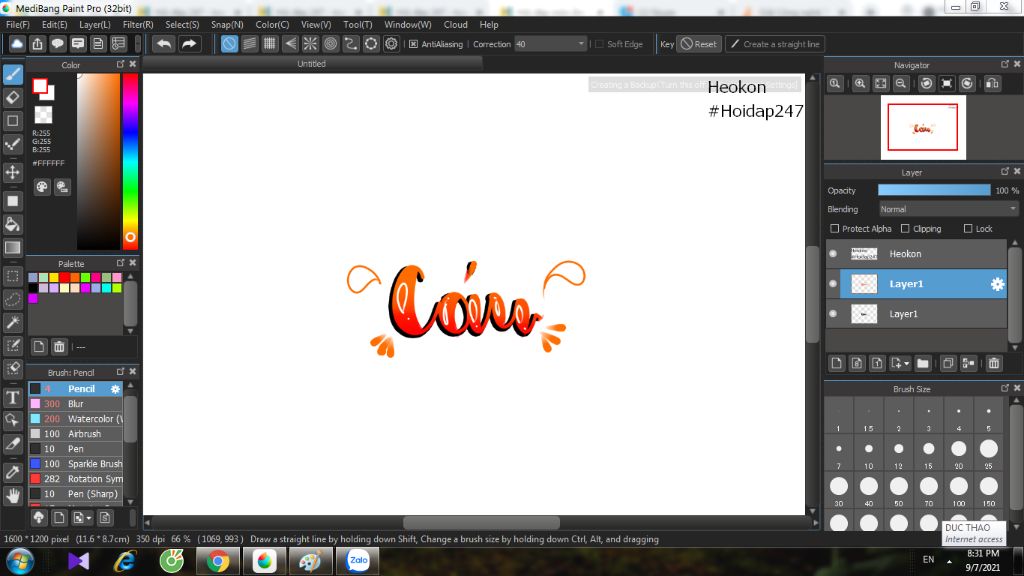Screen dimensions: 1024x576
Task: Open snap settings gear icon
Action: click(391, 44)
